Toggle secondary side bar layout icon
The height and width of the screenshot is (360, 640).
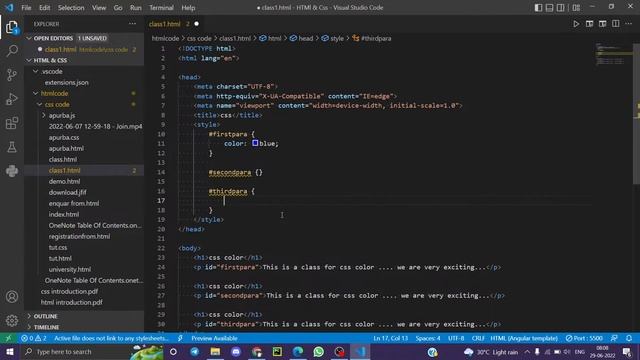pos(560,7)
